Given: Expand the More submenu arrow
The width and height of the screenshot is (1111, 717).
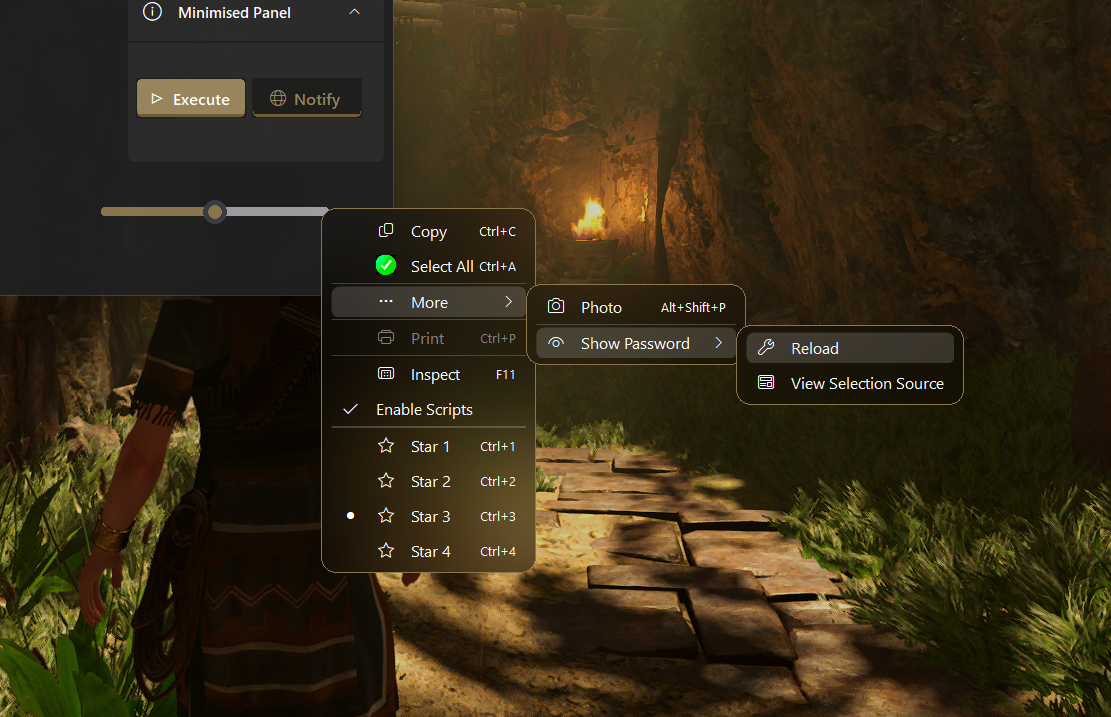Looking at the screenshot, I should pyautogui.click(x=510, y=301).
